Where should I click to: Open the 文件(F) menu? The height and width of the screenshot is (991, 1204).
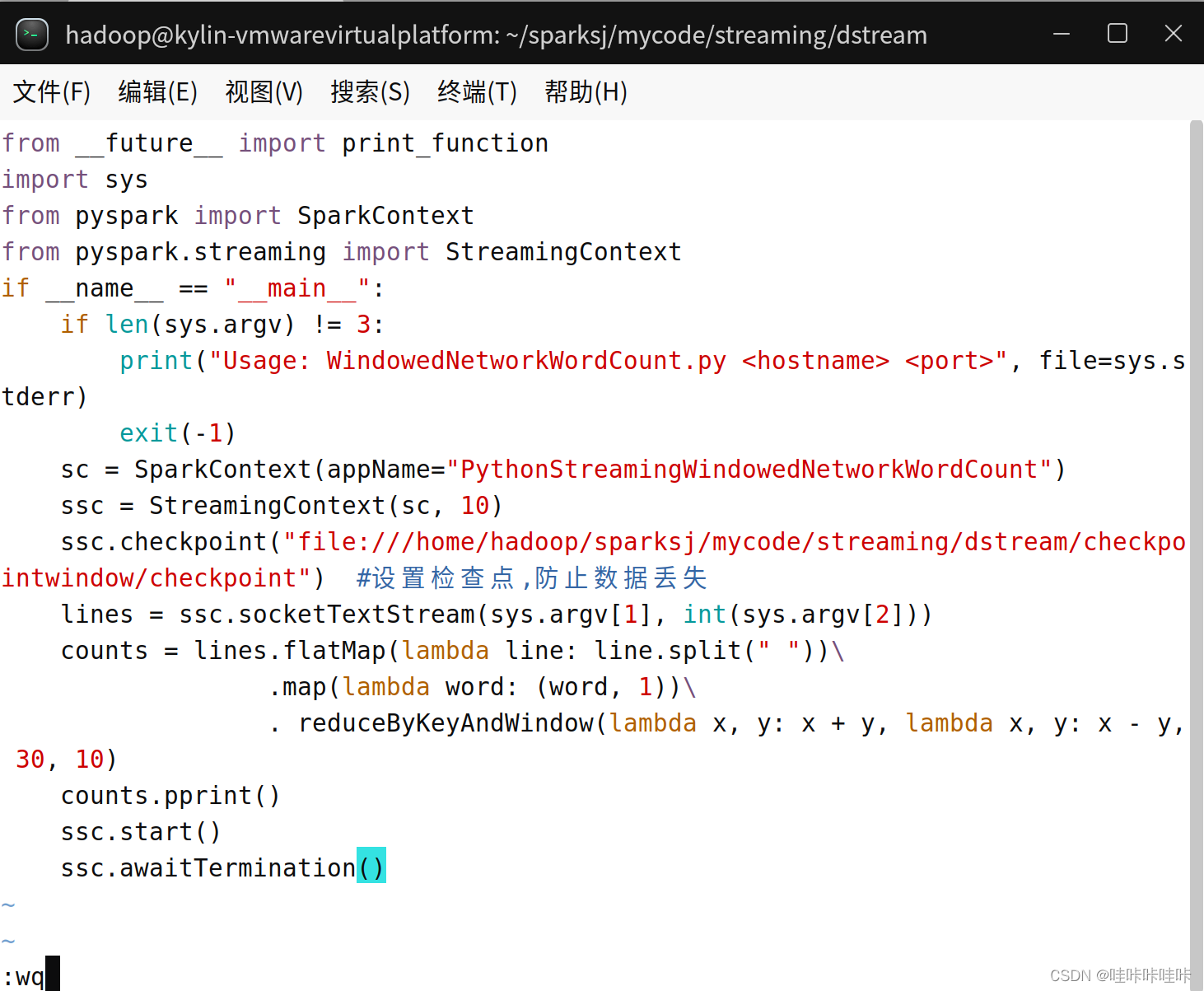pyautogui.click(x=51, y=92)
